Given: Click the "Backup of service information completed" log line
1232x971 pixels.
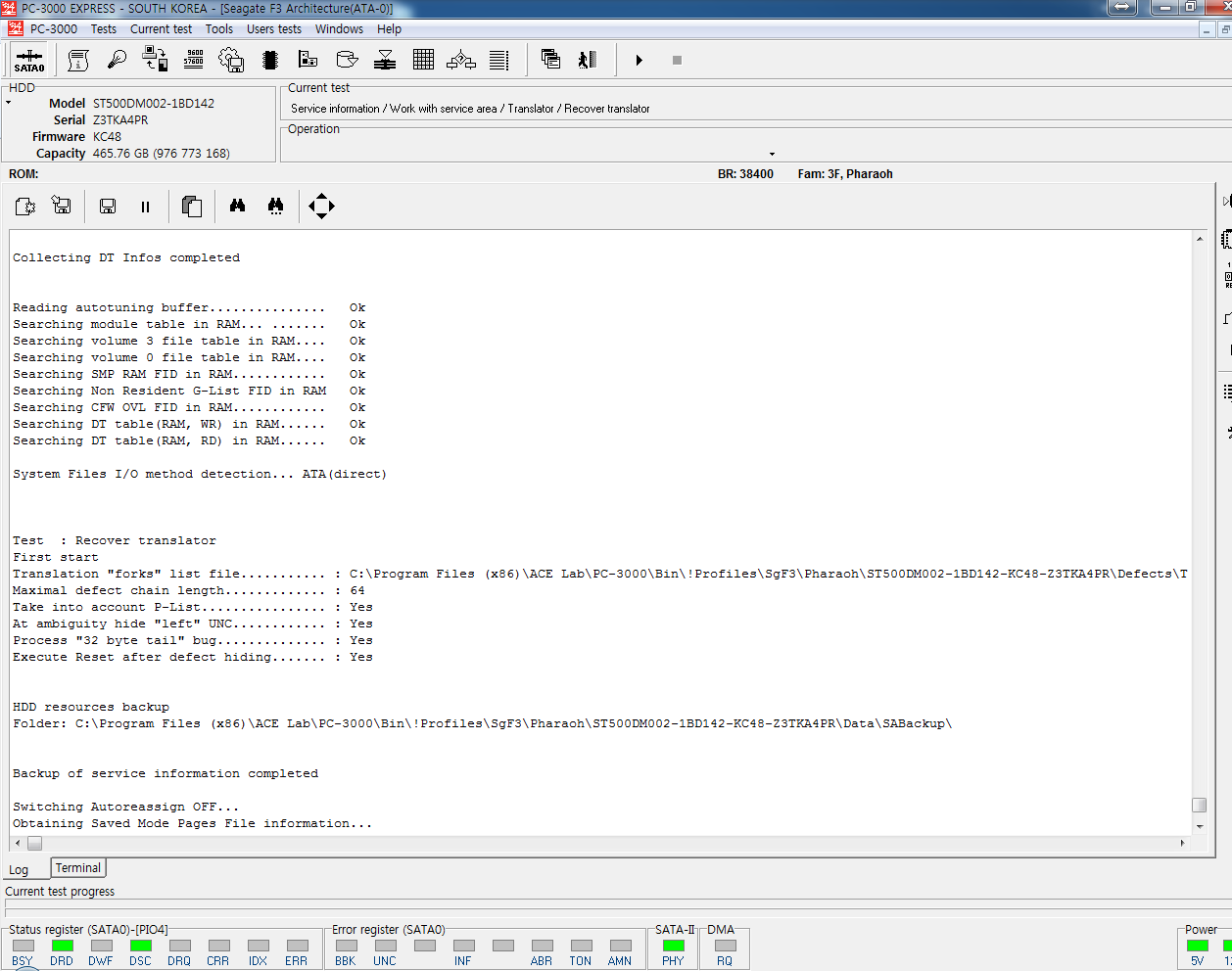Looking at the screenshot, I should click(x=166, y=774).
